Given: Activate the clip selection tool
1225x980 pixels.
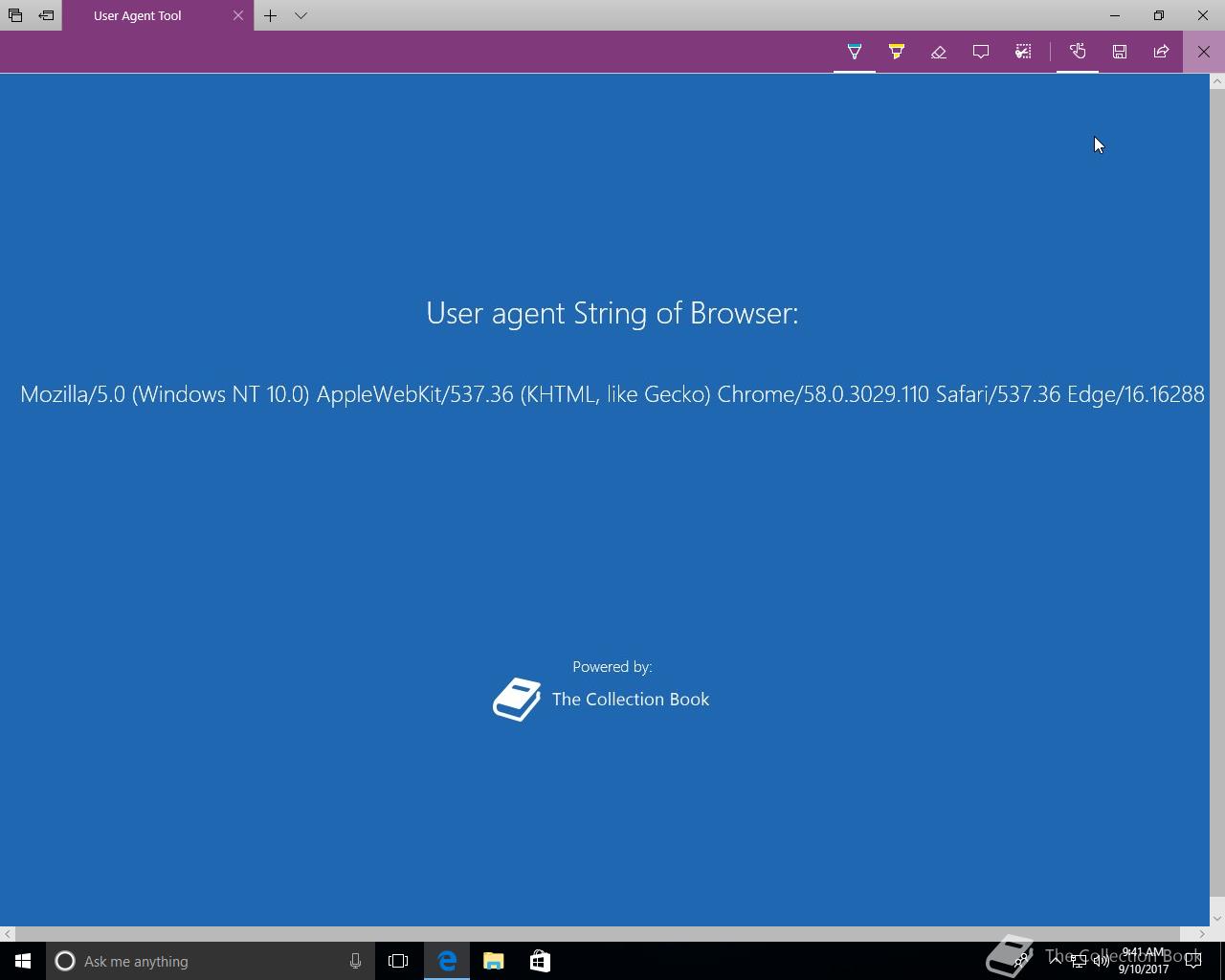Looking at the screenshot, I should click(1023, 52).
